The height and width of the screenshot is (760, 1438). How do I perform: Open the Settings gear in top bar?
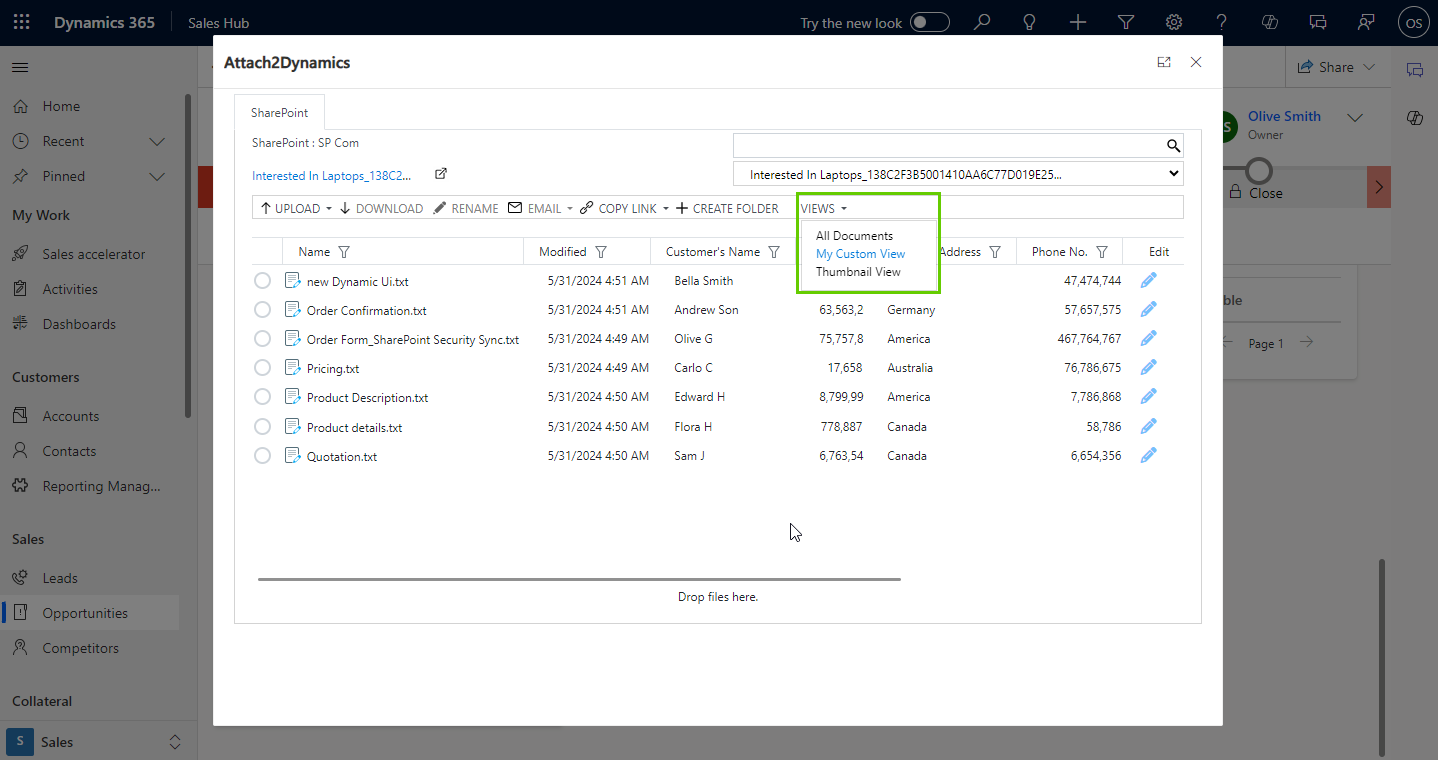point(1174,22)
